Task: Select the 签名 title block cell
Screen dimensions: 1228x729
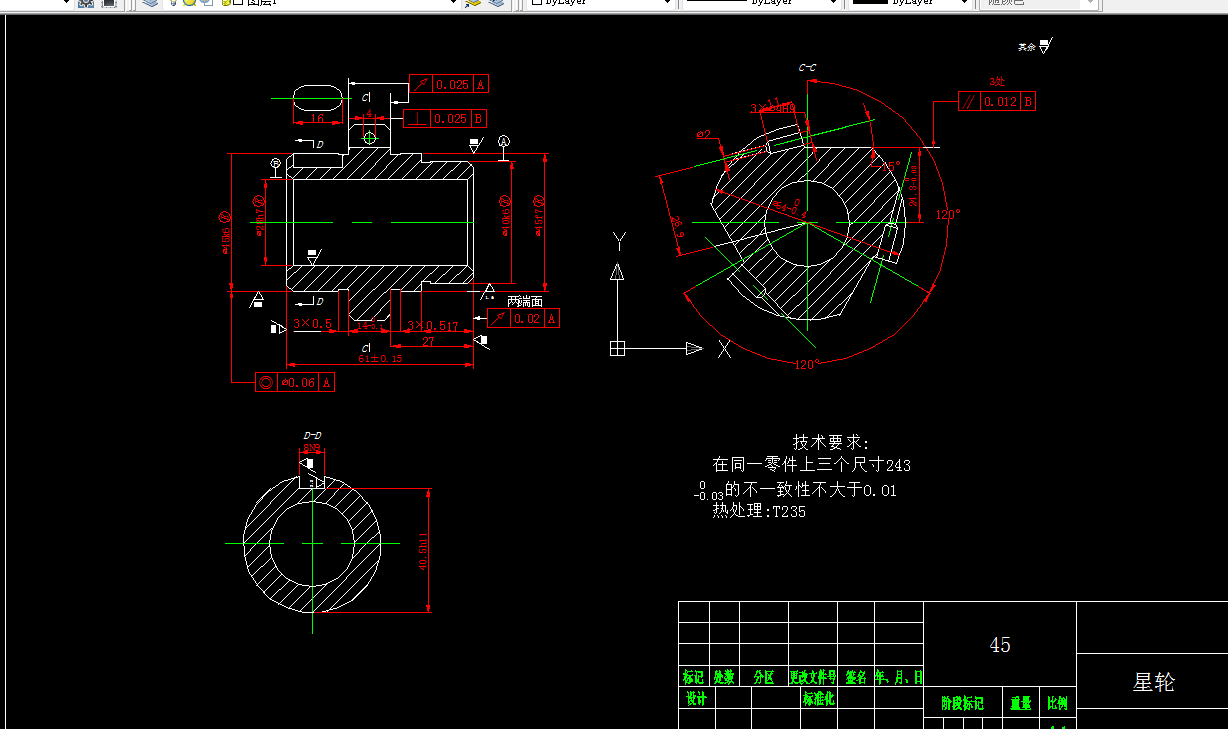Action: [x=855, y=677]
